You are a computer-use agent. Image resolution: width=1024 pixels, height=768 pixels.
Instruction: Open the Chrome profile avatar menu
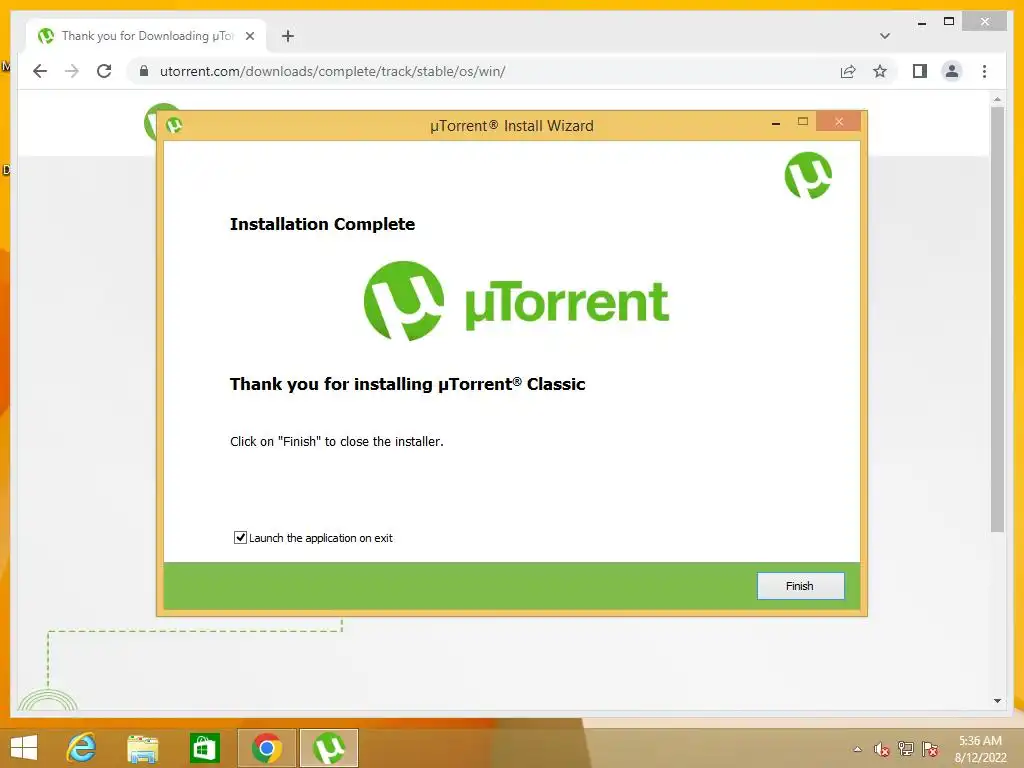click(952, 71)
